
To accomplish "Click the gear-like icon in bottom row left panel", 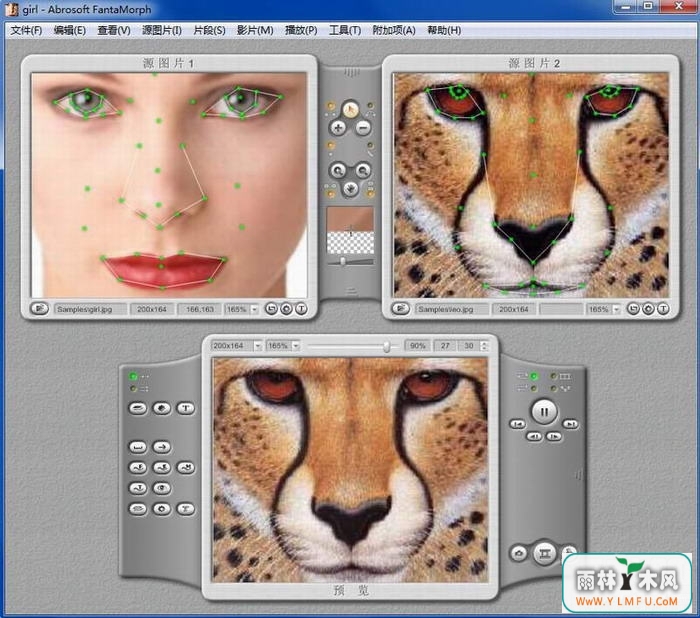I will (x=162, y=509).
